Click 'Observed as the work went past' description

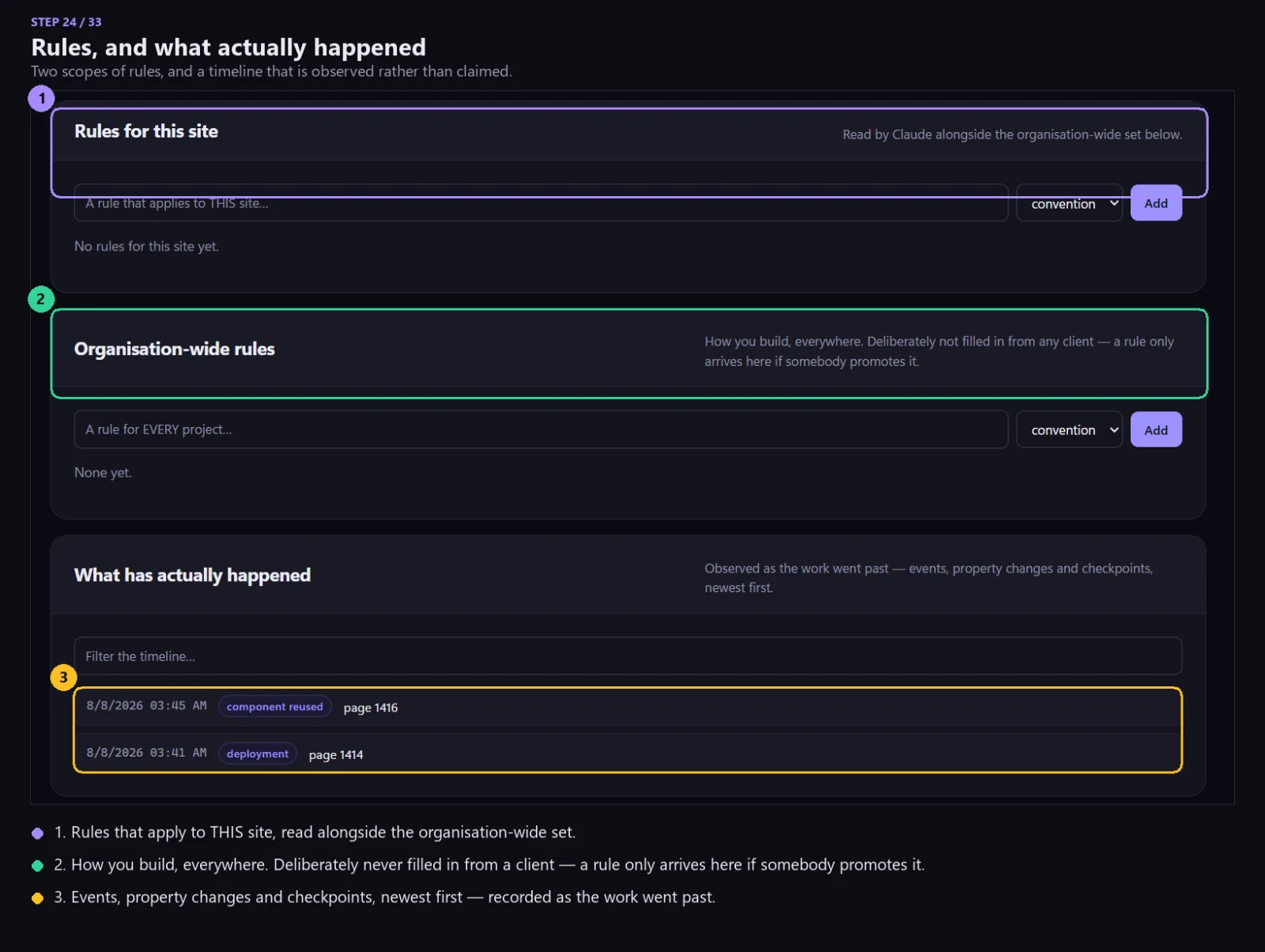[929, 578]
